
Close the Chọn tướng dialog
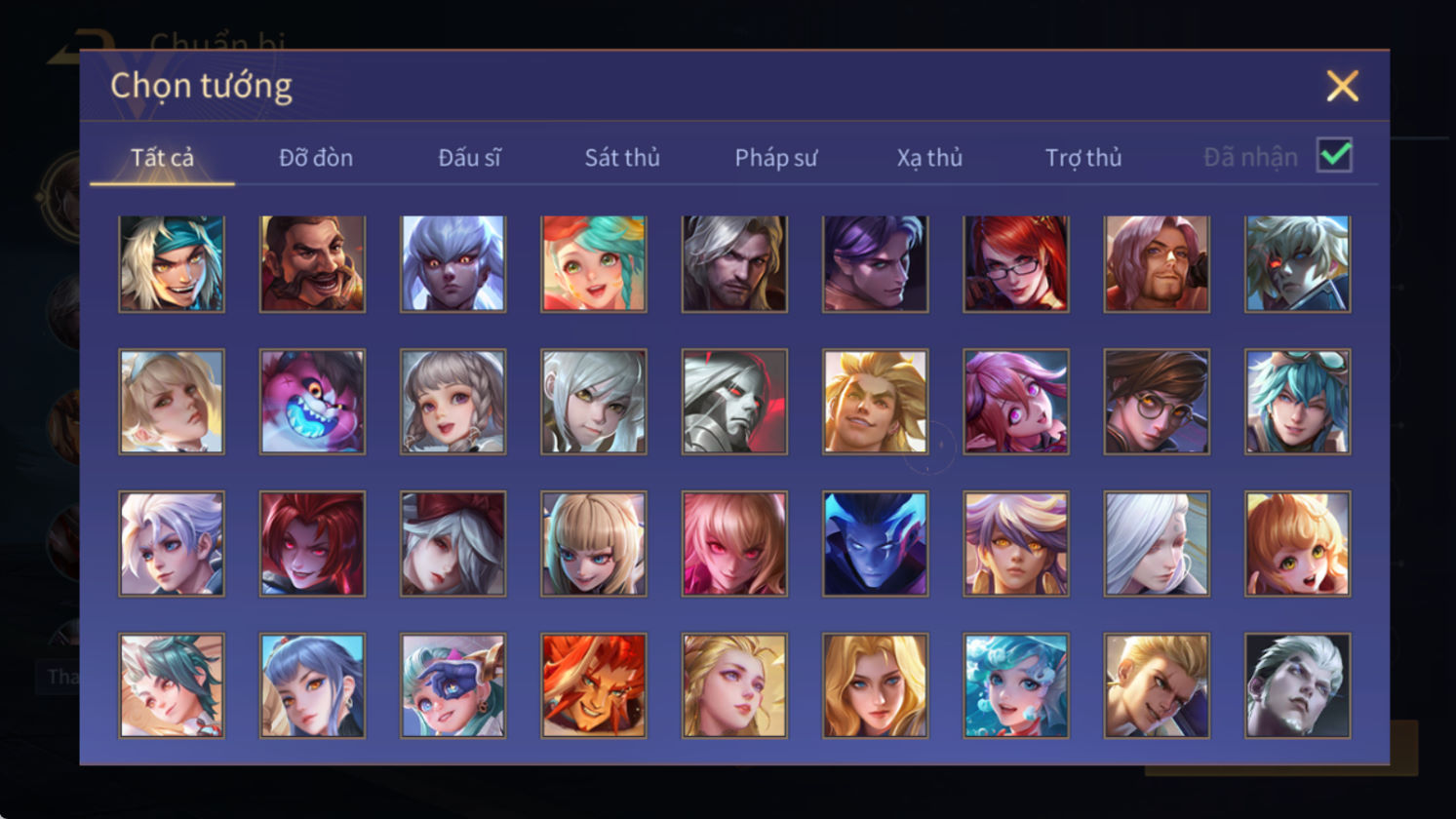[1342, 86]
